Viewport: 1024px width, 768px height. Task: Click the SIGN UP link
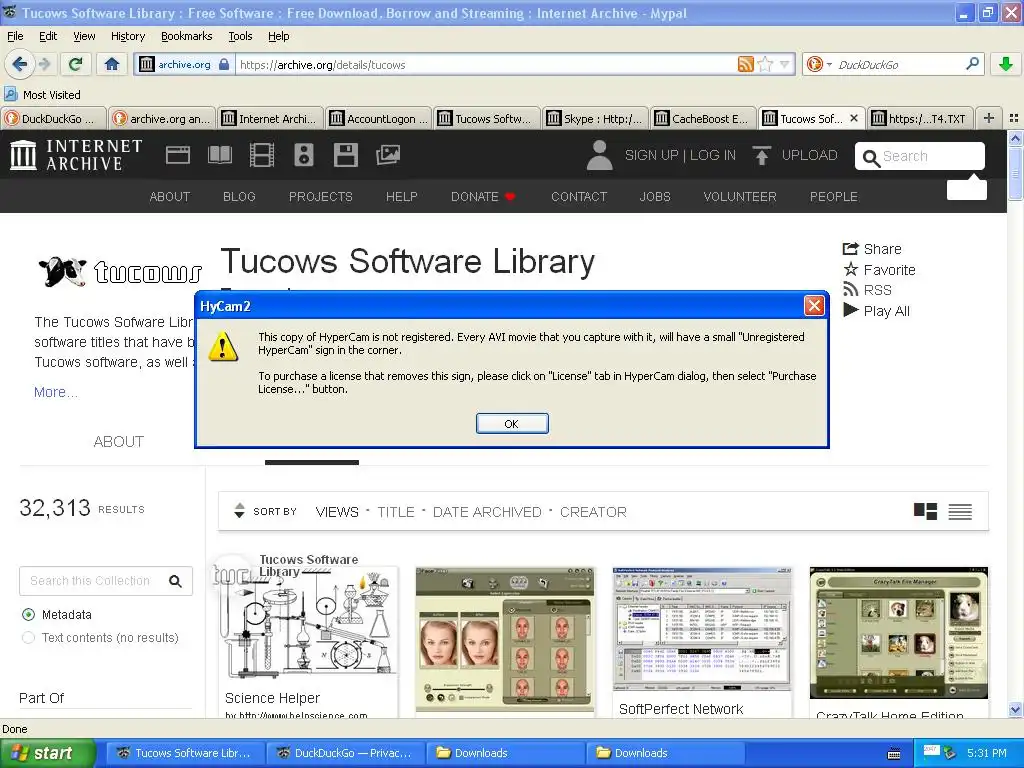651,155
